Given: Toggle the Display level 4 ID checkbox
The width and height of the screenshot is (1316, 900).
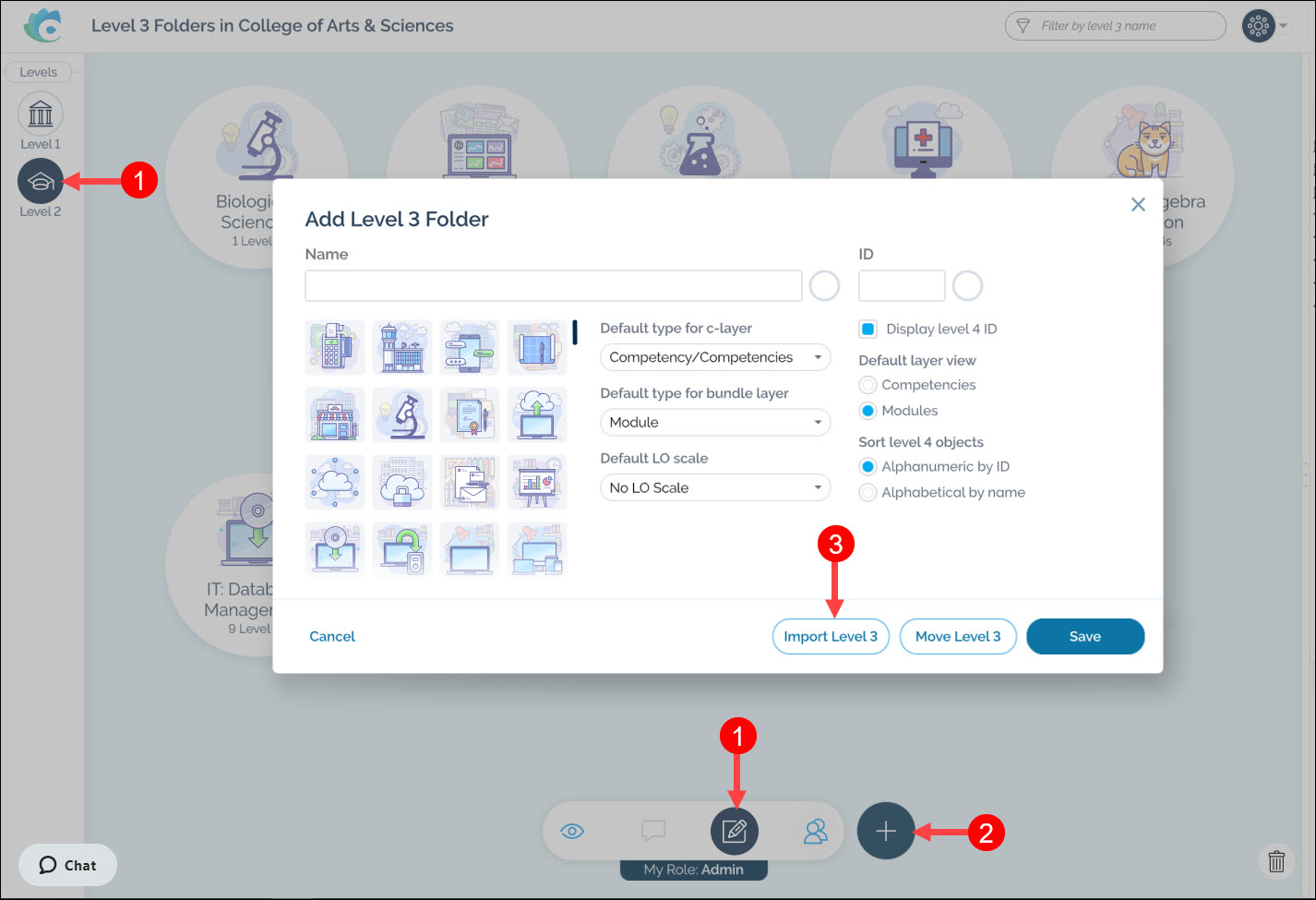Looking at the screenshot, I should pos(867,329).
